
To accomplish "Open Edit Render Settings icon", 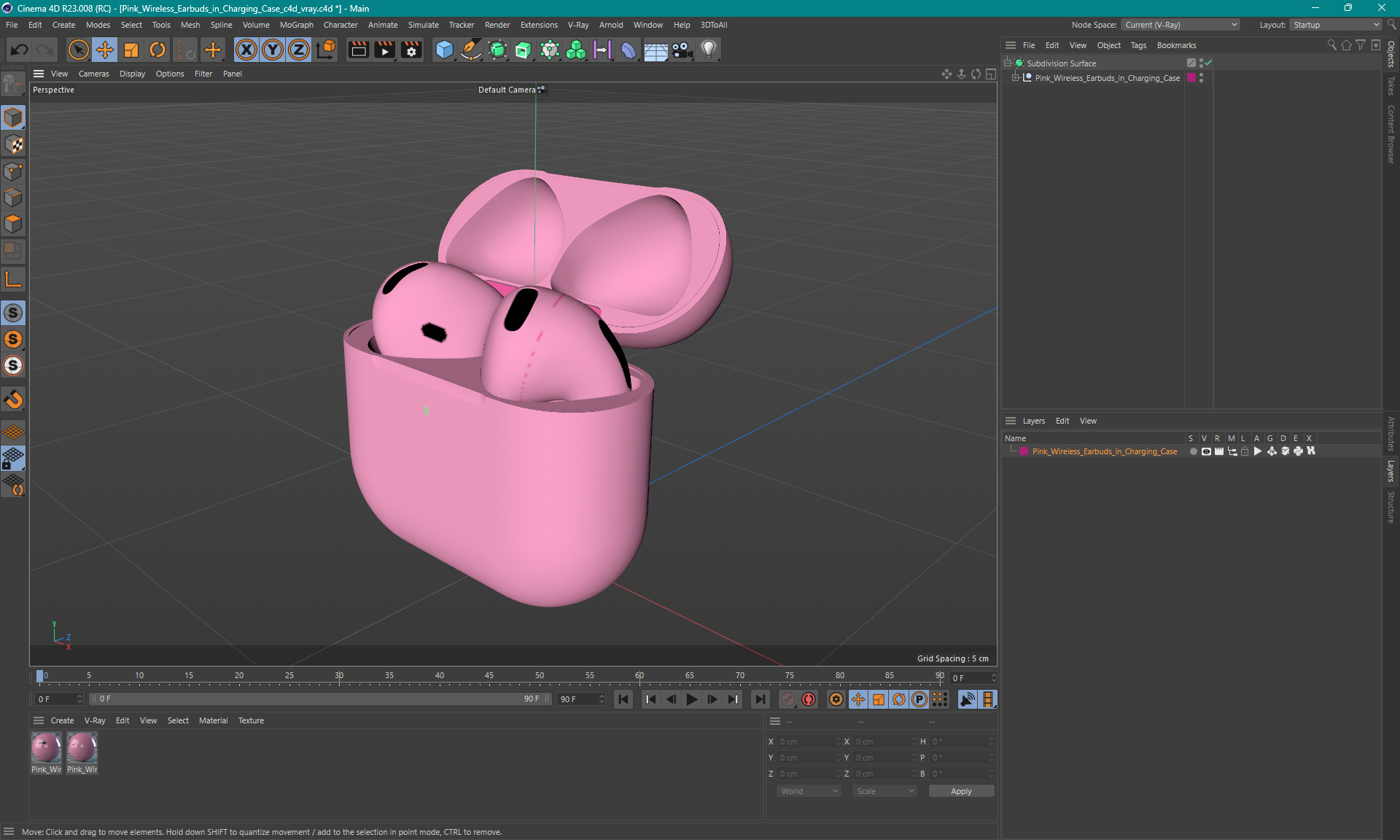I will (411, 50).
